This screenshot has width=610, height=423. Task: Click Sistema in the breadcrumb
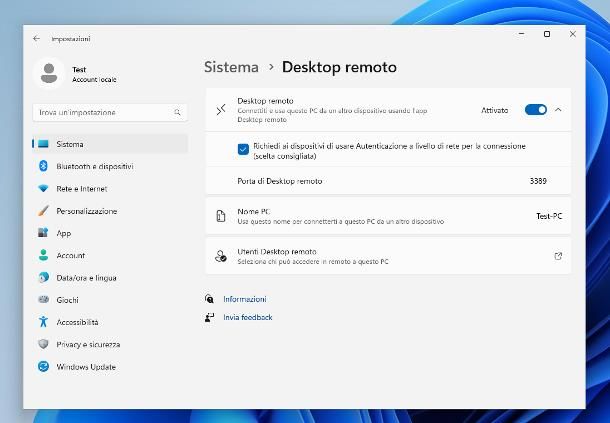point(231,67)
